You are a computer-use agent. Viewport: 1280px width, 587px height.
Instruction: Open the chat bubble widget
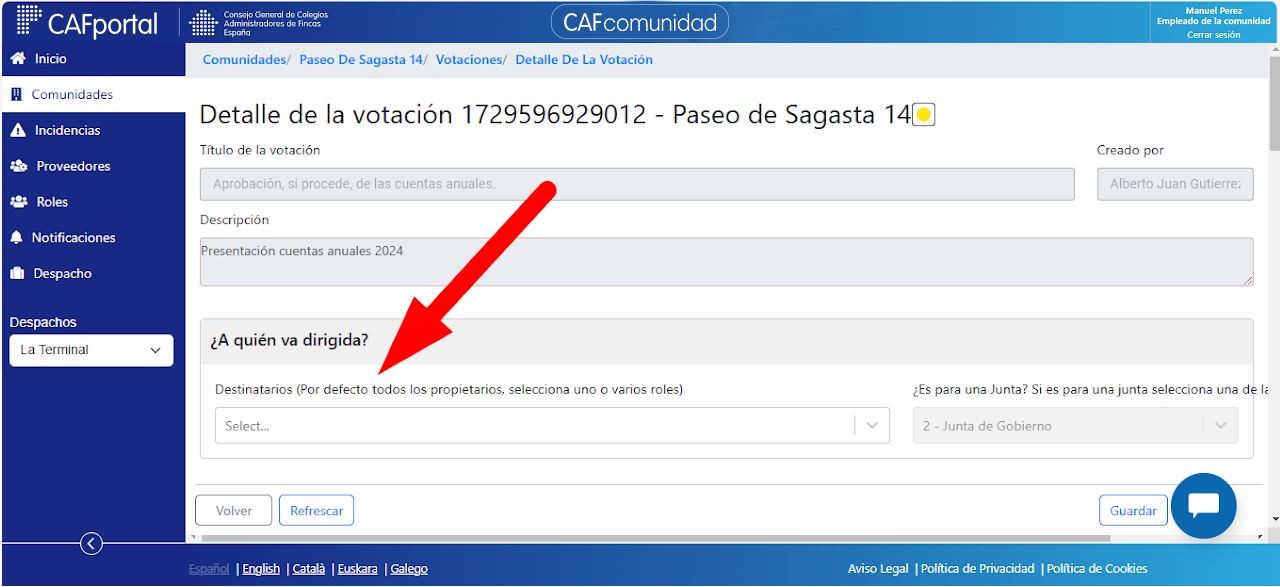click(1204, 506)
